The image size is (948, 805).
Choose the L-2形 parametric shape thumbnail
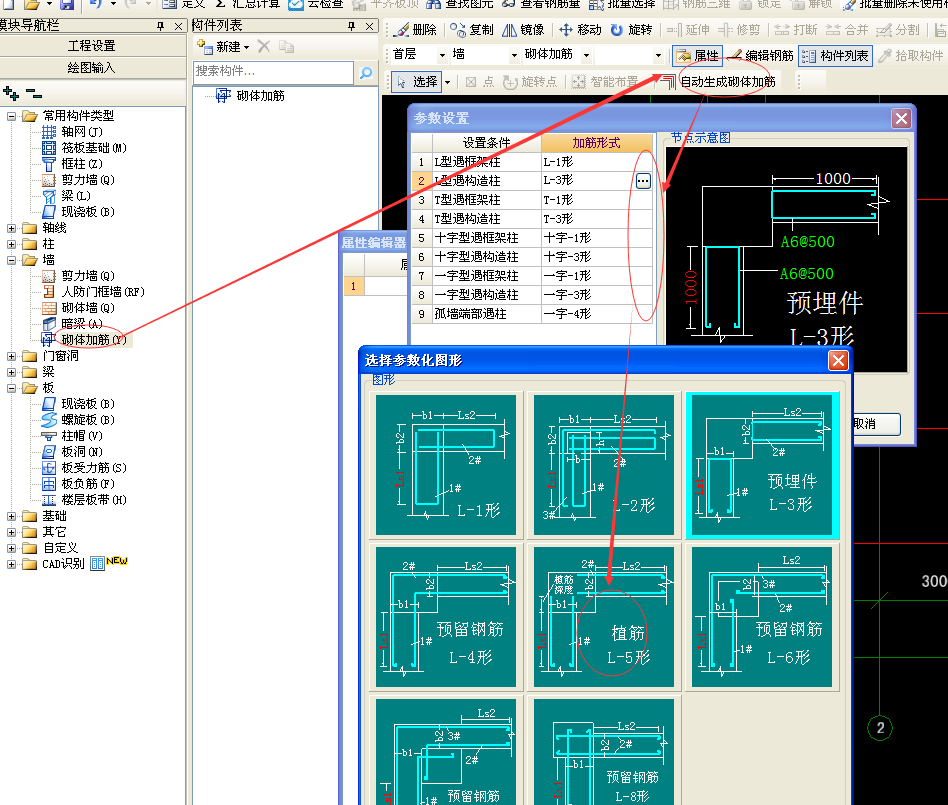click(603, 464)
